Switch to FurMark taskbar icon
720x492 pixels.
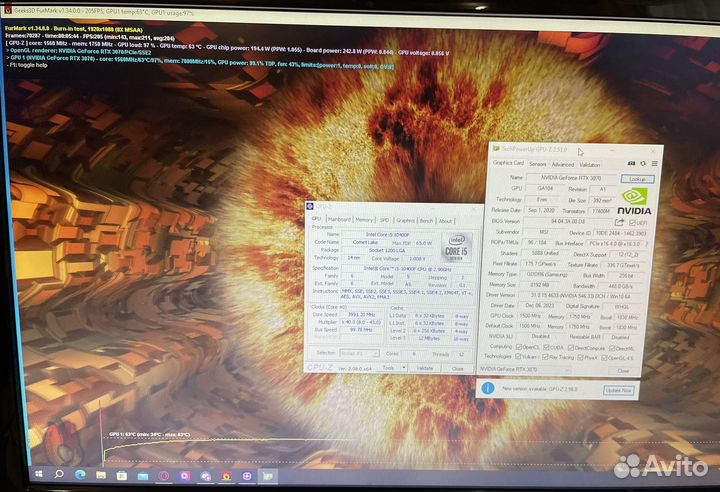(x=226, y=476)
